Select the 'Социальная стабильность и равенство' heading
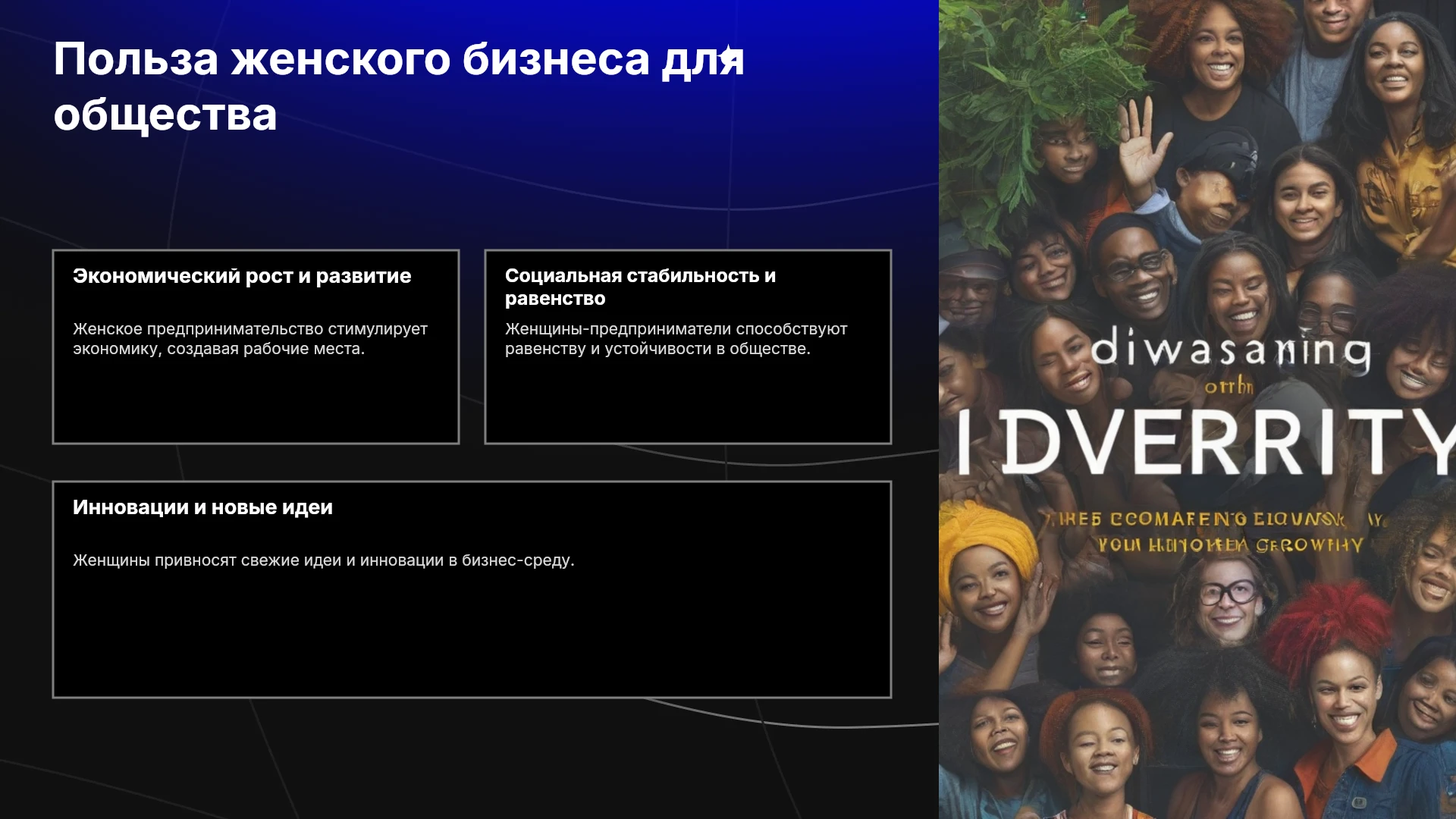Image resolution: width=1456 pixels, height=819 pixels. pos(640,287)
